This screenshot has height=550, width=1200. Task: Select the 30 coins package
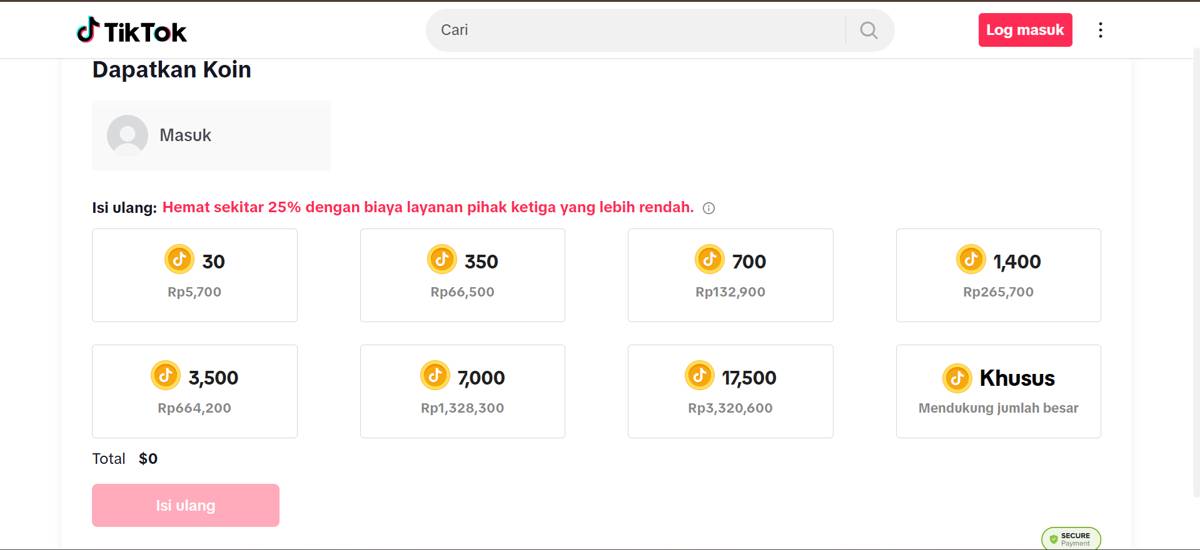pyautogui.click(x=195, y=275)
